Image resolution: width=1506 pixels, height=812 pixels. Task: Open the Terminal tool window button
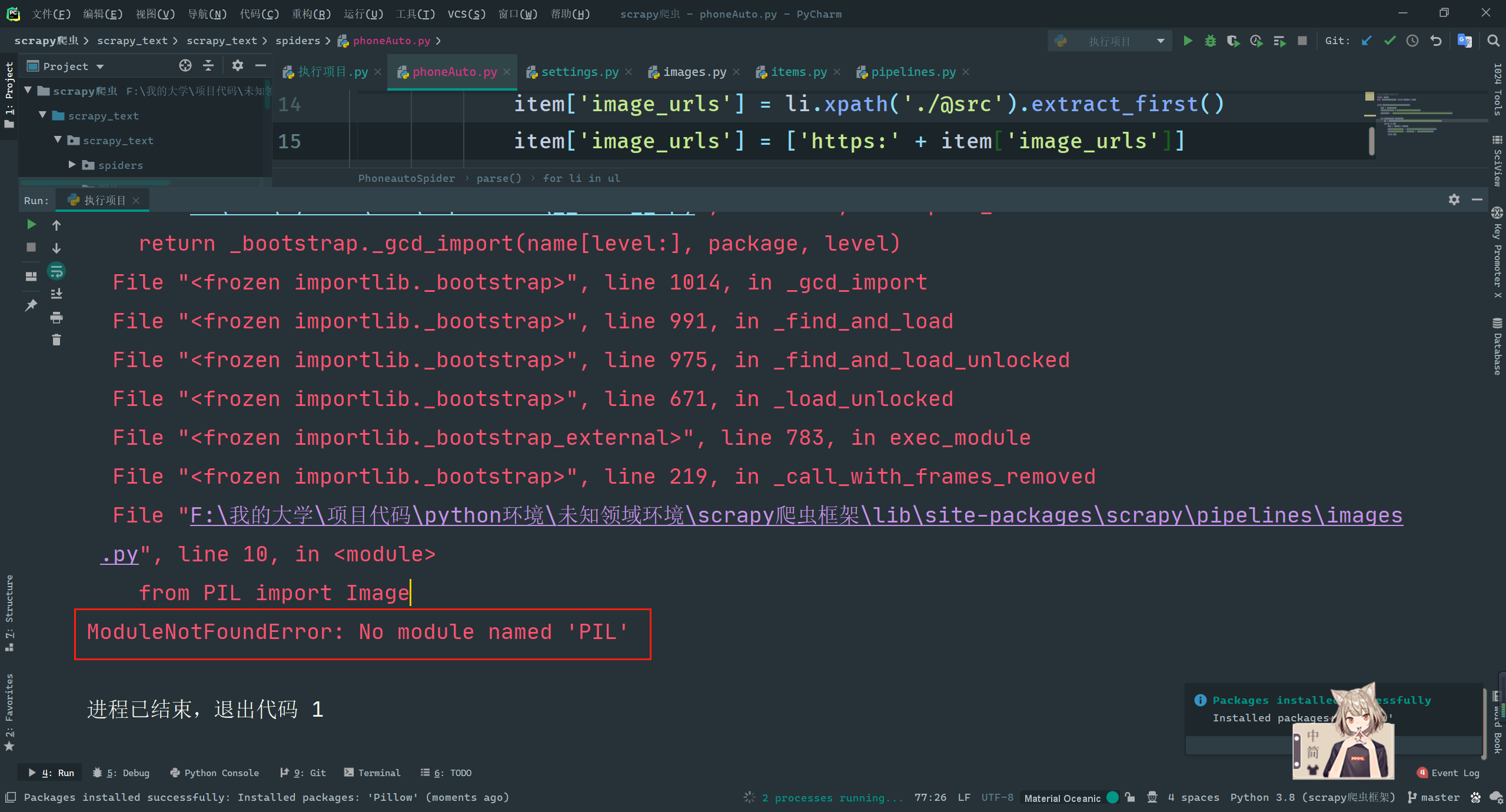pos(373,773)
